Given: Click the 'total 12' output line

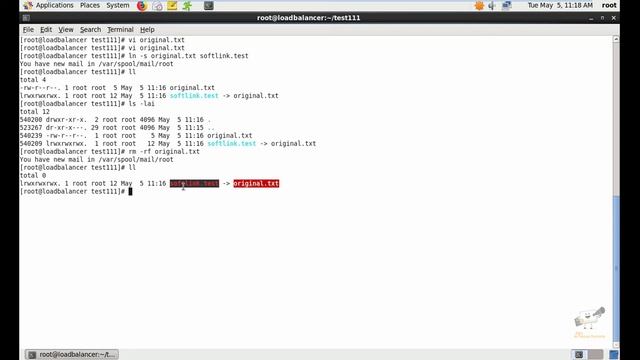Looking at the screenshot, I should click(35, 112).
